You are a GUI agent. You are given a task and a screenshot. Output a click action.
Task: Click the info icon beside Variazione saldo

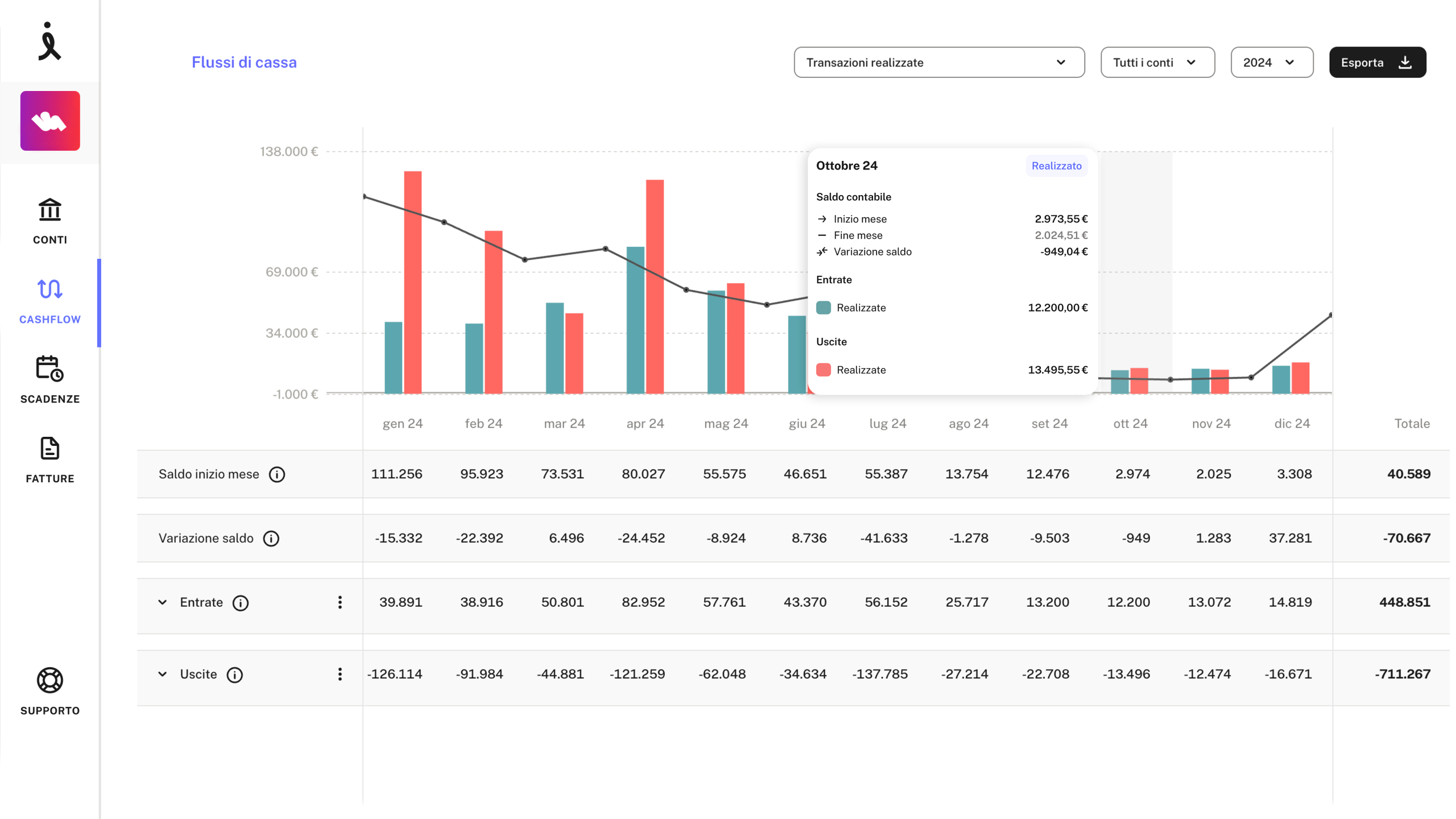click(x=271, y=538)
